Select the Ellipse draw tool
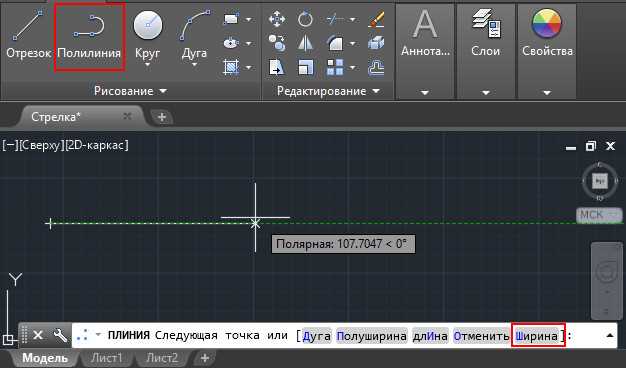The width and height of the screenshot is (626, 368). [232, 43]
